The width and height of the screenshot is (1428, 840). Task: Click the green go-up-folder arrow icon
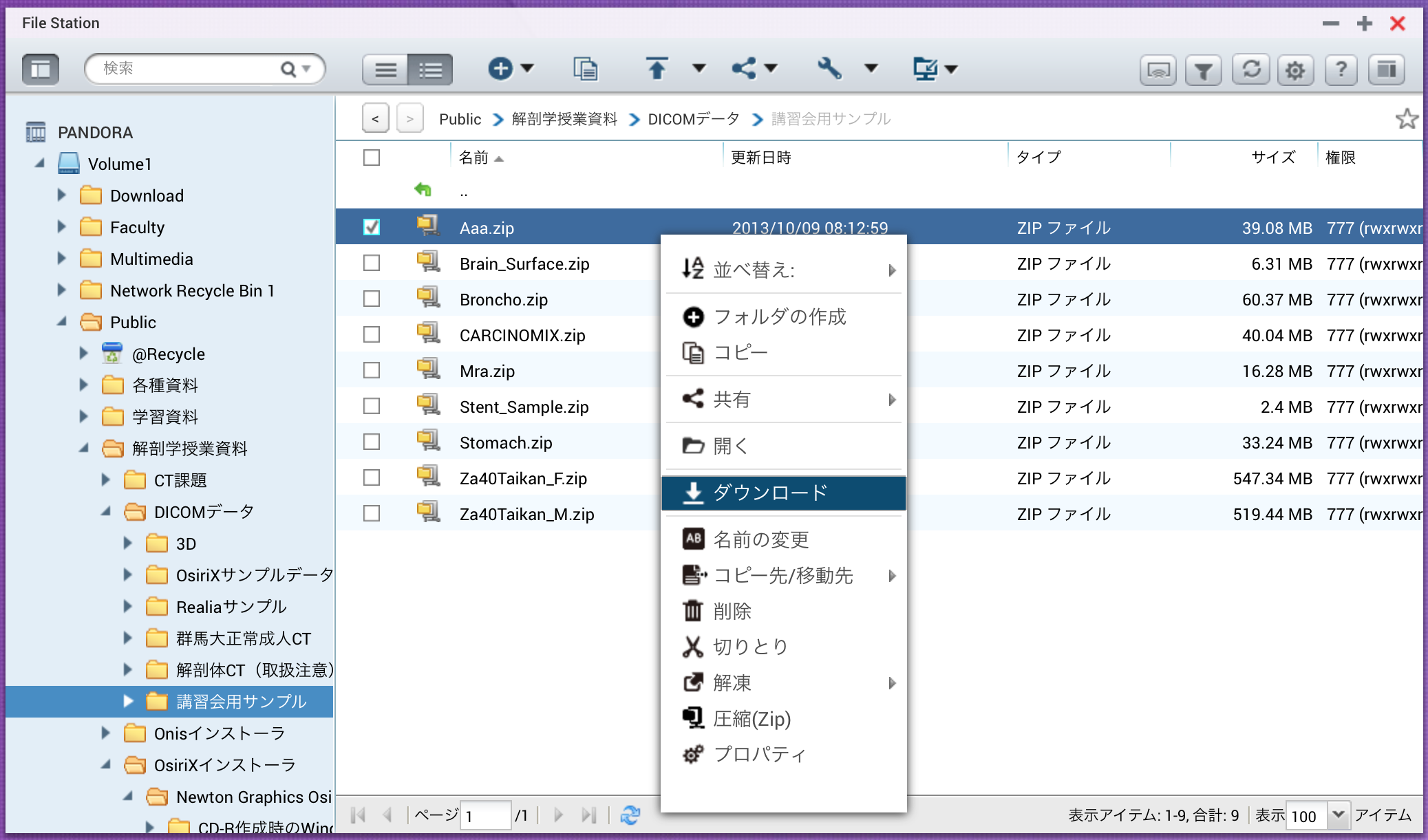(423, 189)
